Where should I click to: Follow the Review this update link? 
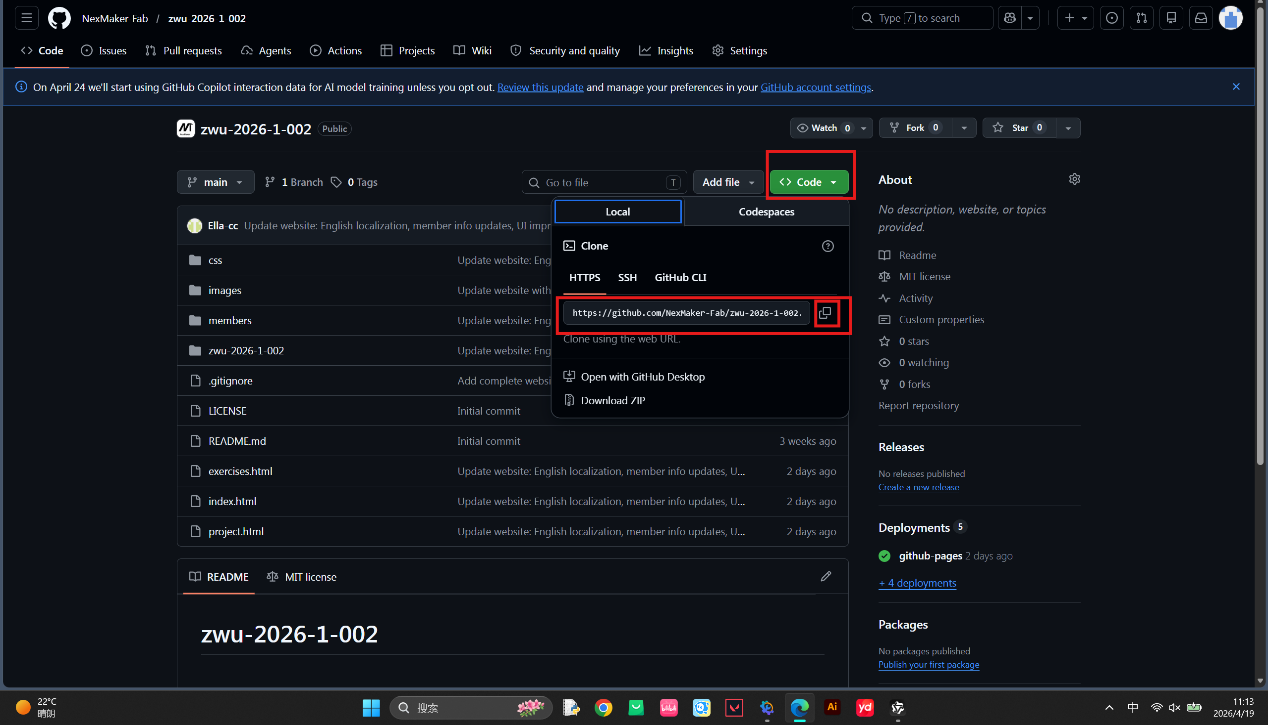click(540, 87)
